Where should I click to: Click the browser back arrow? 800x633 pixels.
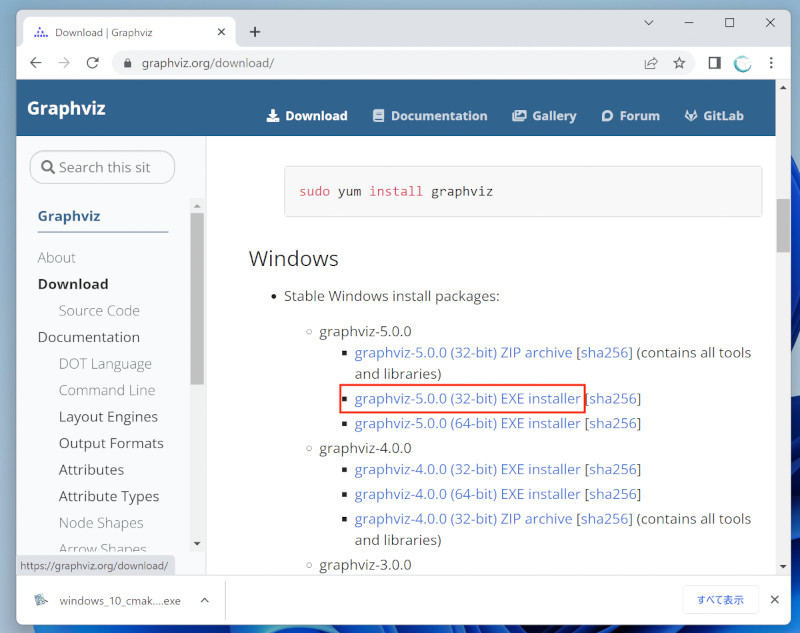click(36, 62)
